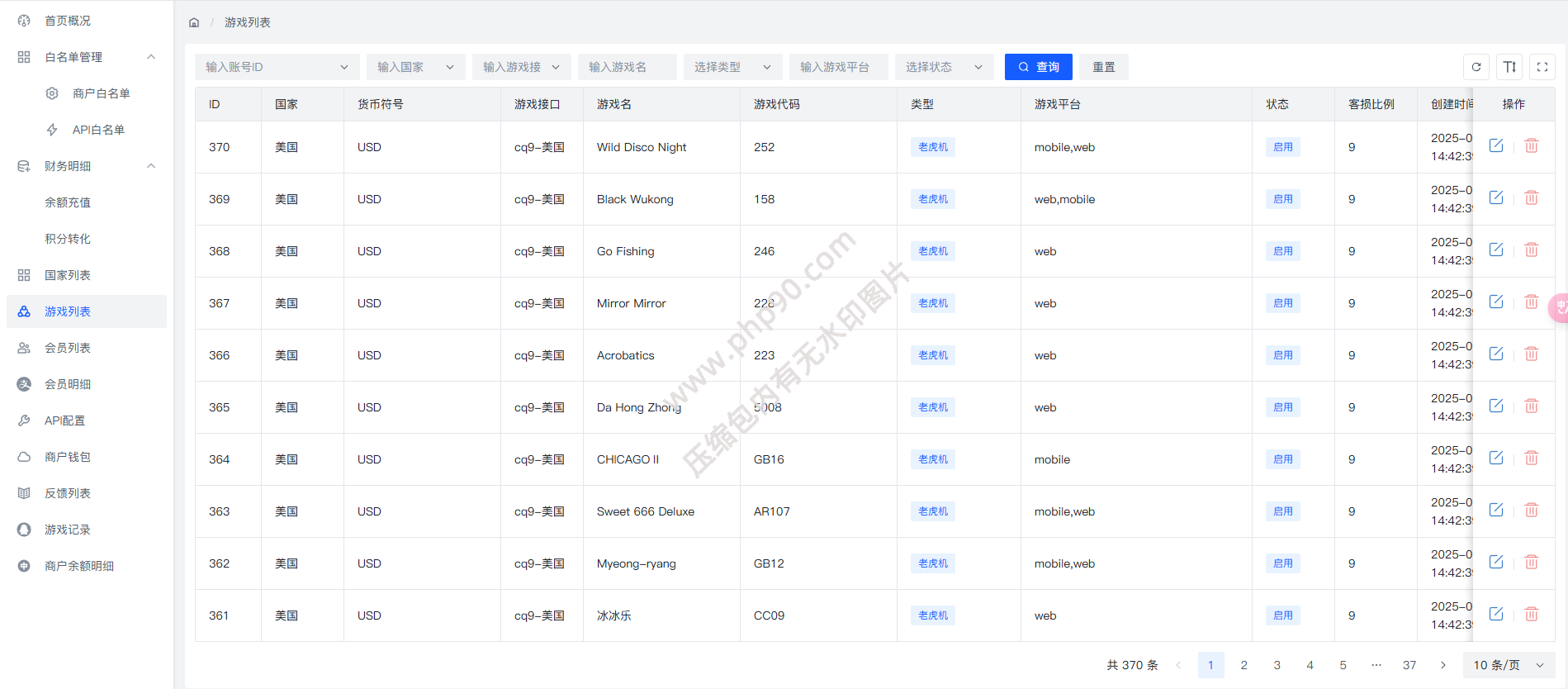Click the reset filter button
Screen dimensions: 1568x689
[x=1103, y=67]
